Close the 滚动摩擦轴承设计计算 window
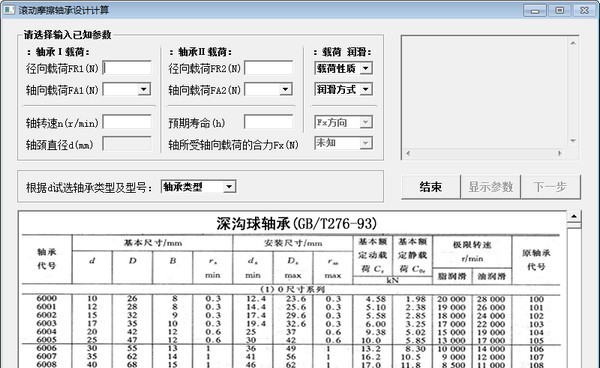 [x=584, y=11]
